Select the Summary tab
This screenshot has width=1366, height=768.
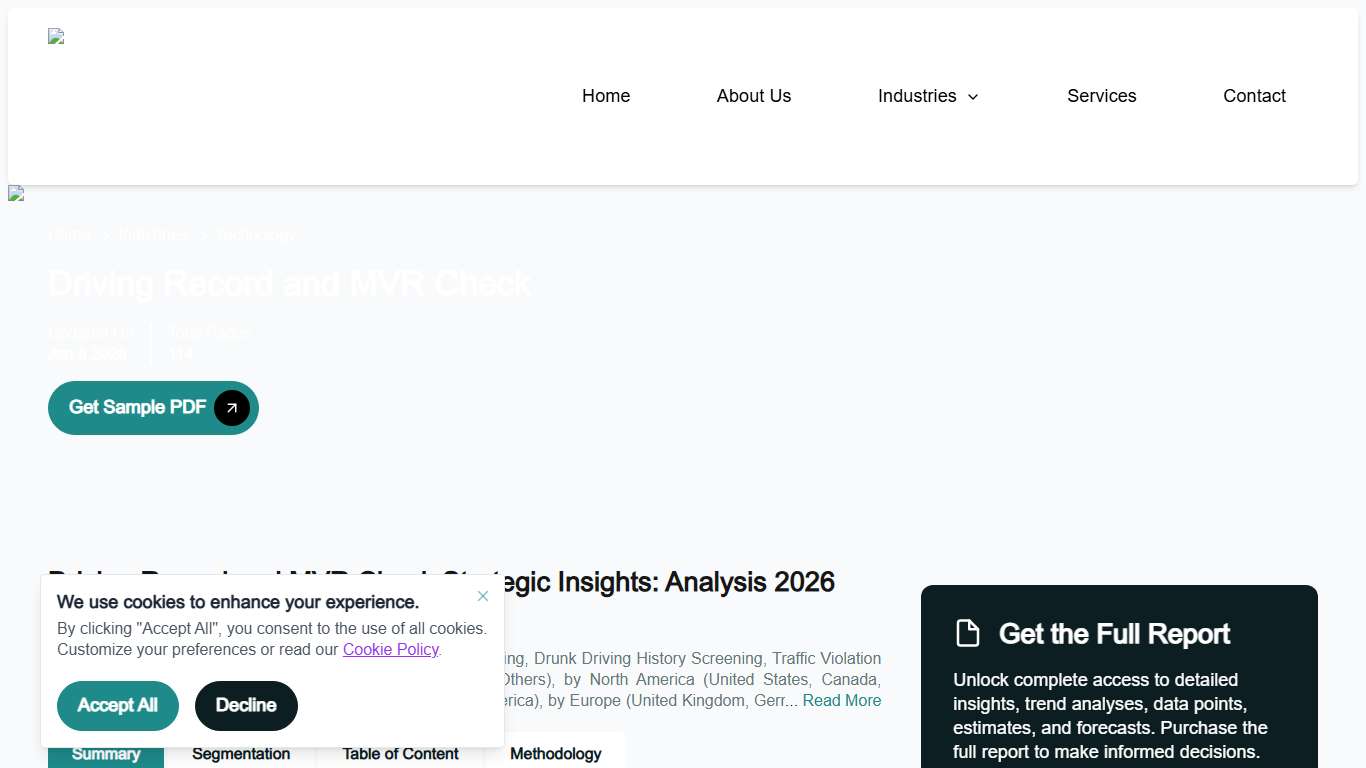tap(105, 754)
